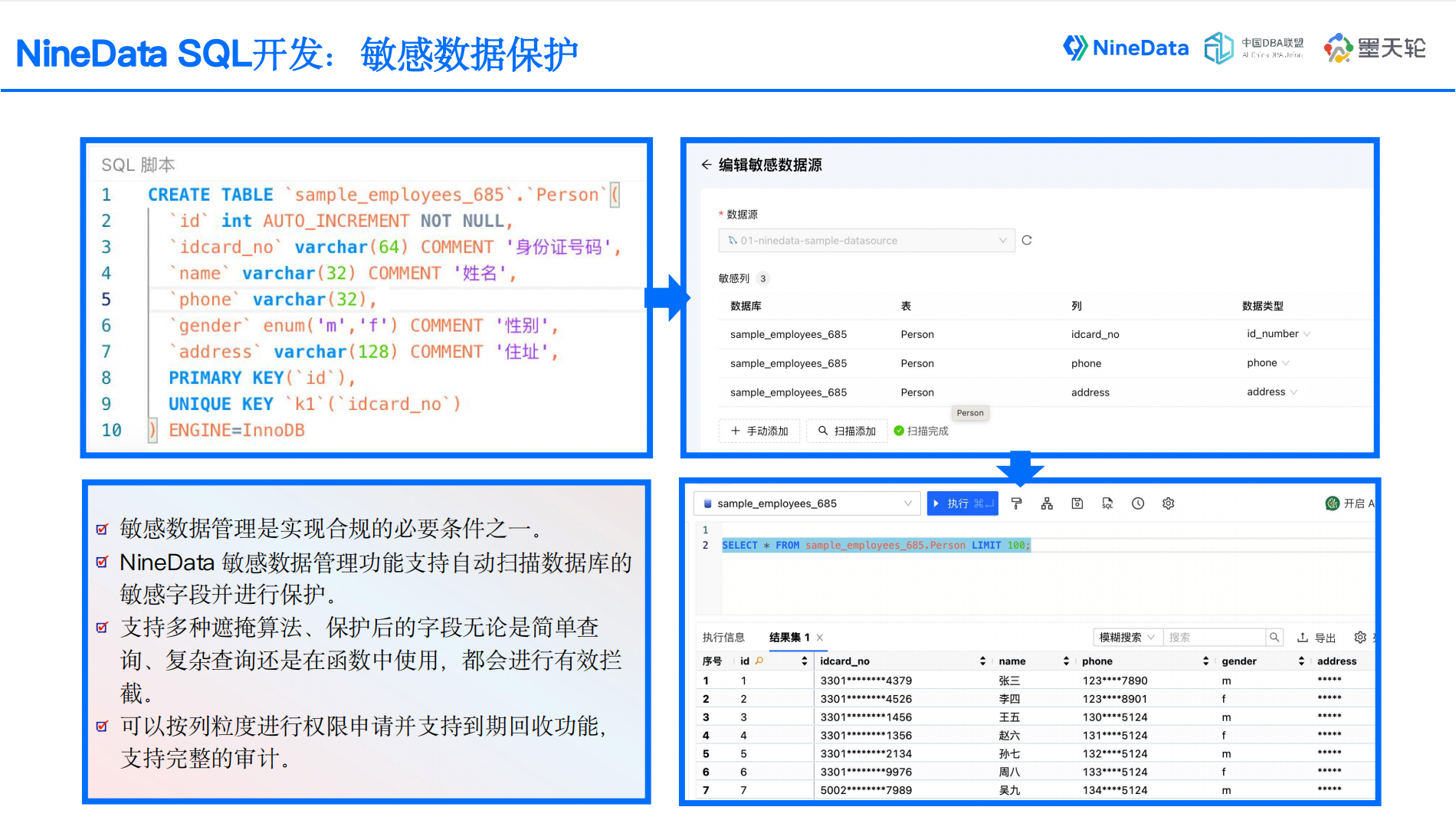This screenshot has width=1456, height=820.
Task: Click the AI assistant green icon
Action: 1333,503
